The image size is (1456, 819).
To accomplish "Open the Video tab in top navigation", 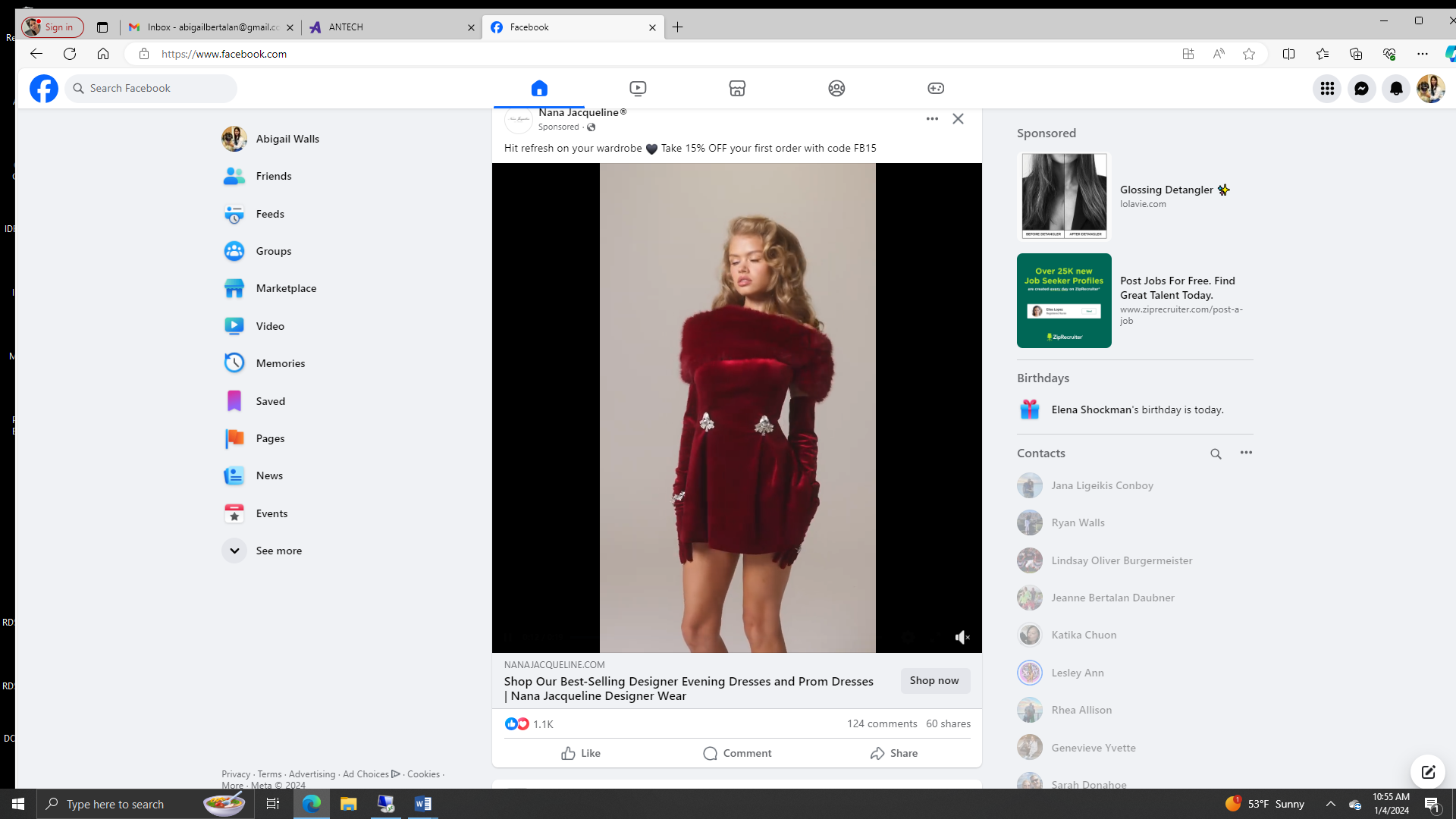I will point(638,89).
